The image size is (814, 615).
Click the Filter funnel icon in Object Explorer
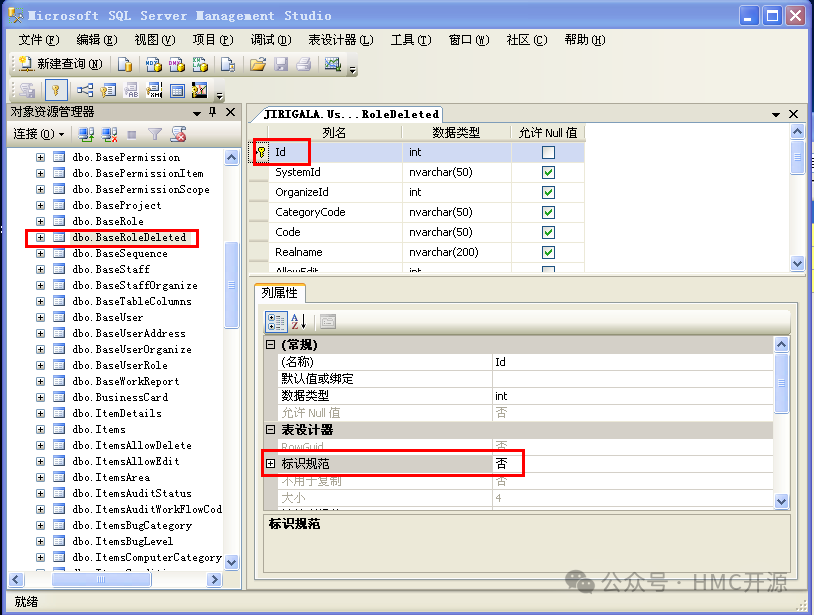click(155, 134)
